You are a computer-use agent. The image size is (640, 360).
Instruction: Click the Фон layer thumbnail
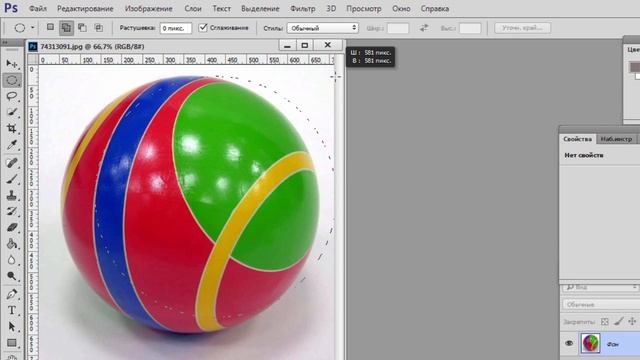[x=591, y=343]
